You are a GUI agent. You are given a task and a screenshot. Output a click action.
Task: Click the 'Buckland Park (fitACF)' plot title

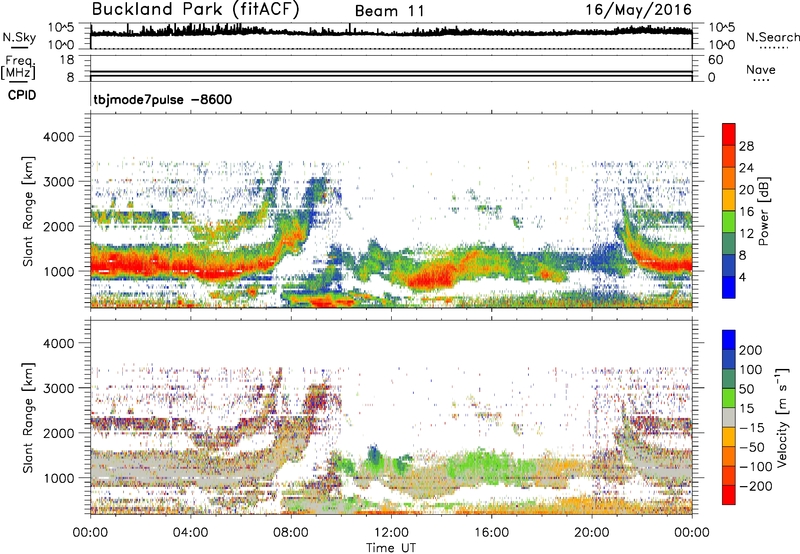click(195, 10)
